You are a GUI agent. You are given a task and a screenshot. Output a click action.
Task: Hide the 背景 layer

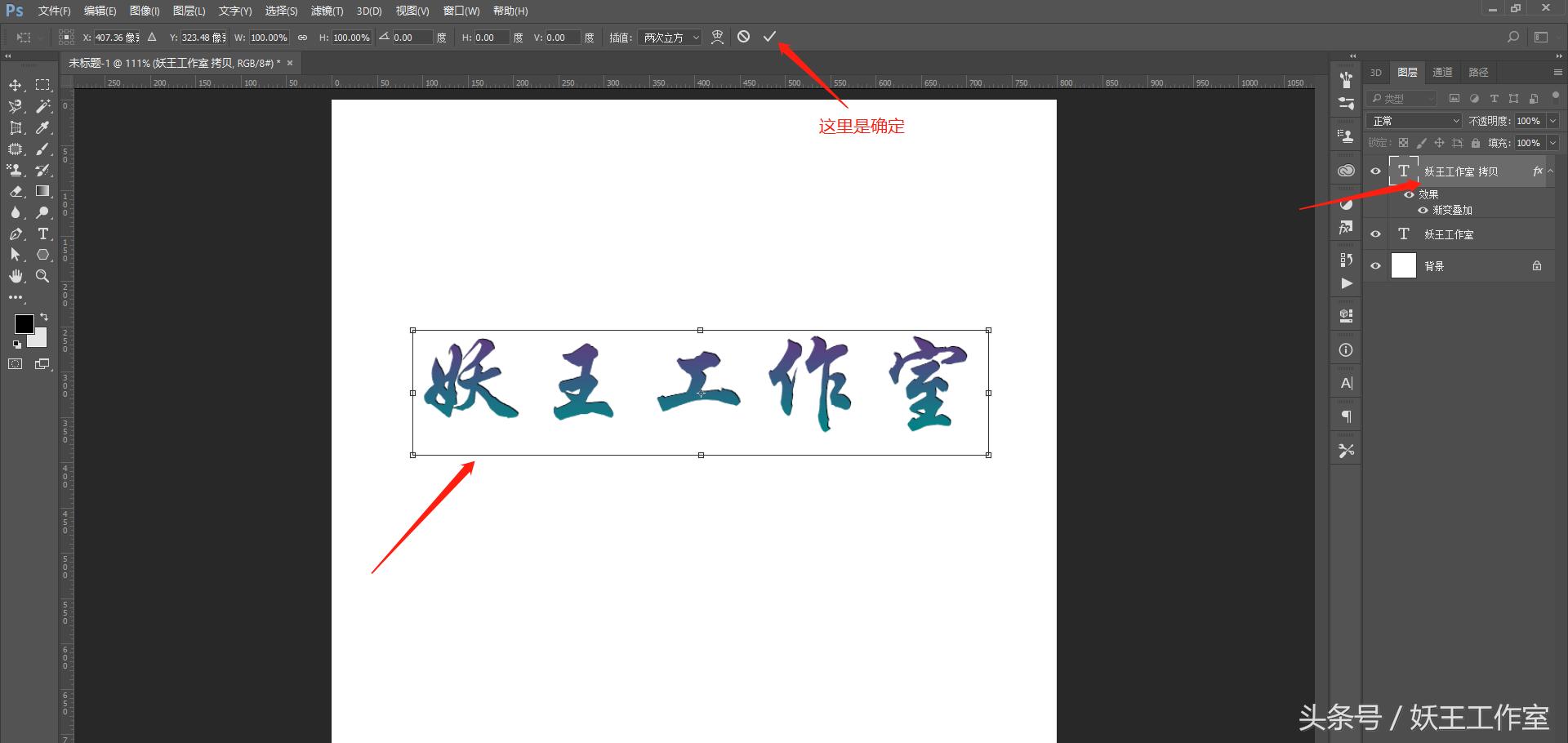(x=1375, y=265)
